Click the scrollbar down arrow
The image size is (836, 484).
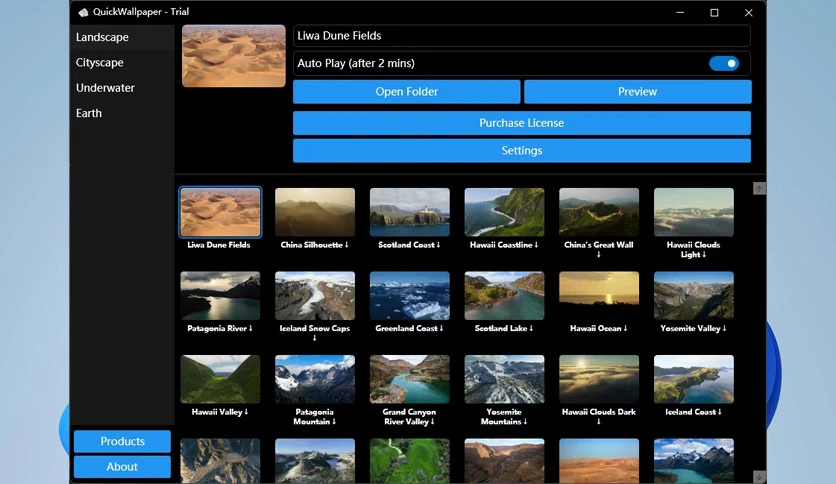point(759,476)
